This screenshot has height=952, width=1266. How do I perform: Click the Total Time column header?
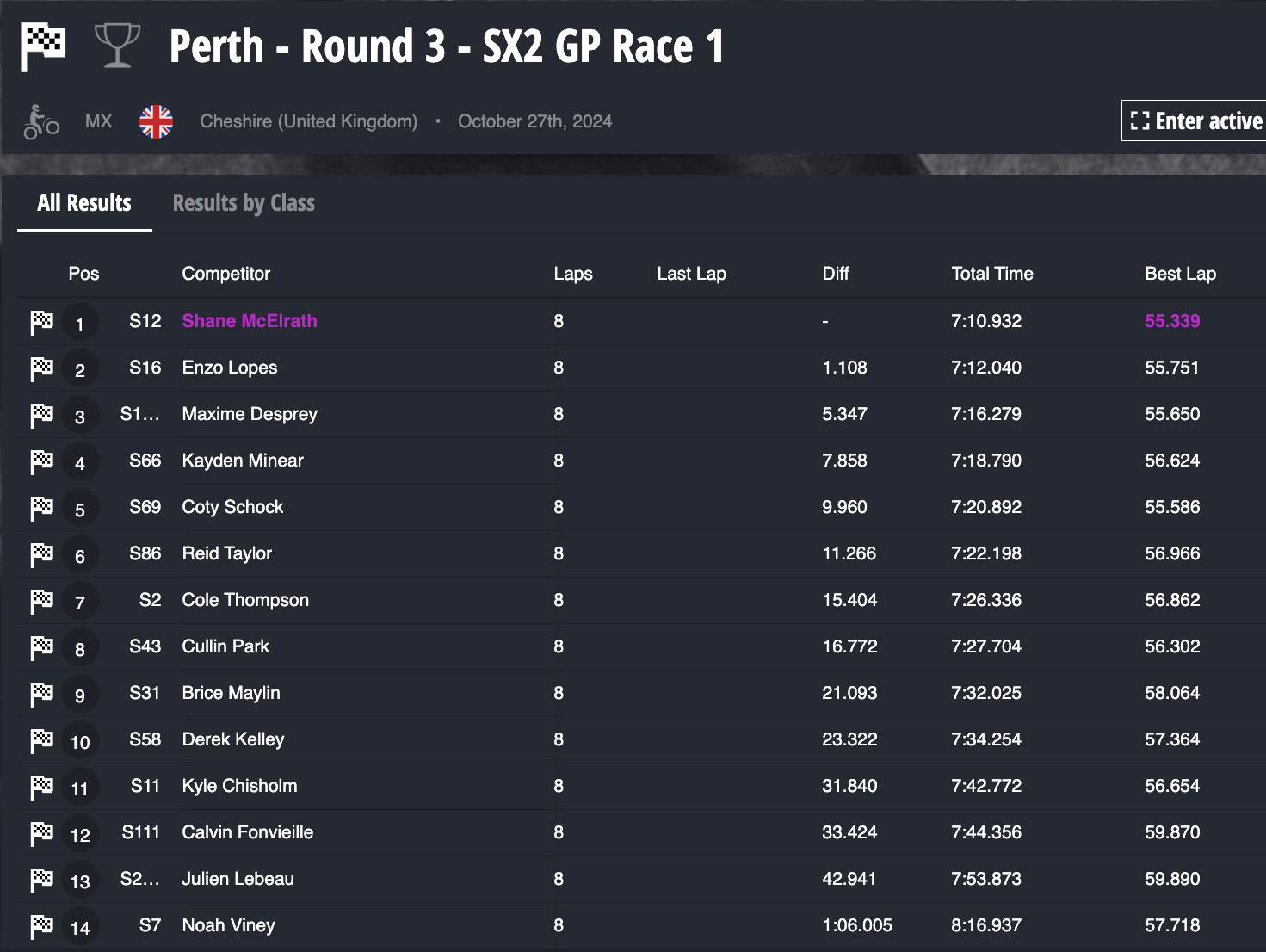click(x=992, y=274)
